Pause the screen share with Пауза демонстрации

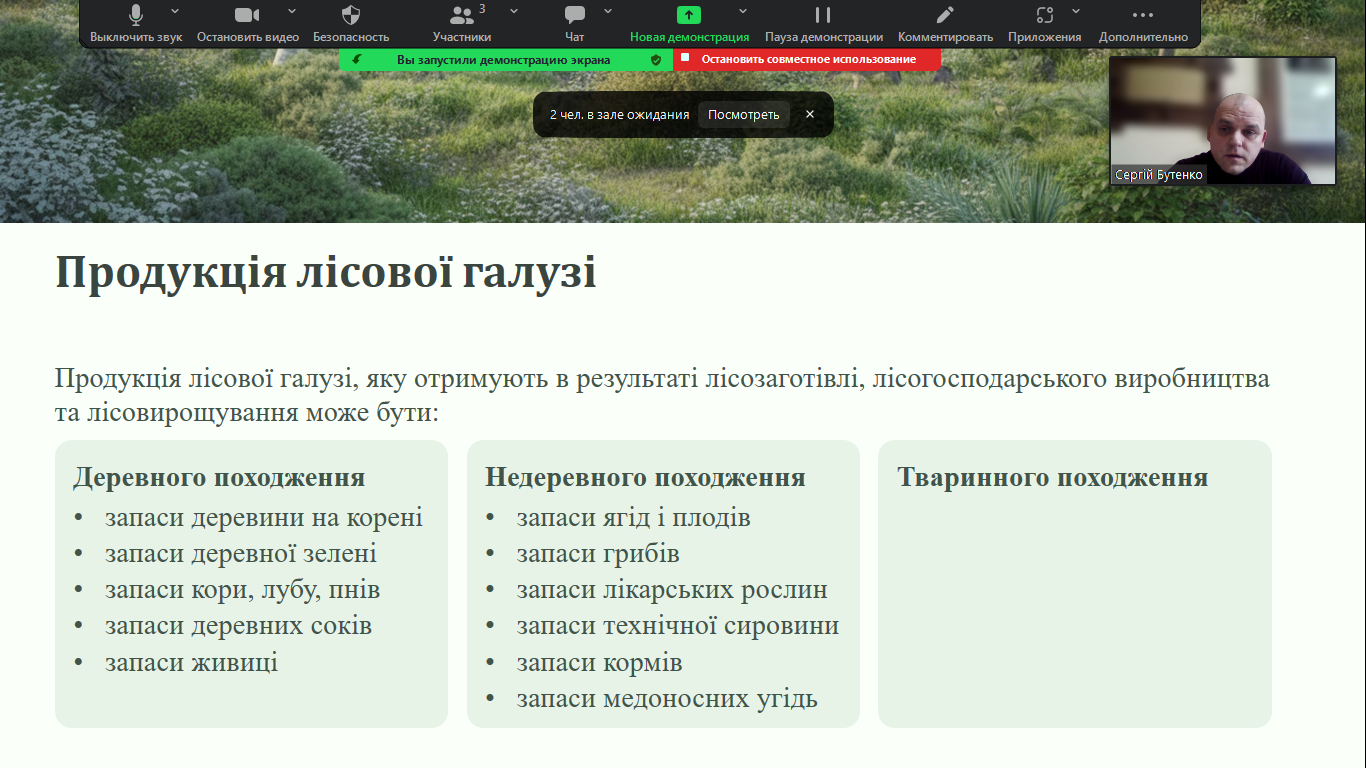[823, 15]
